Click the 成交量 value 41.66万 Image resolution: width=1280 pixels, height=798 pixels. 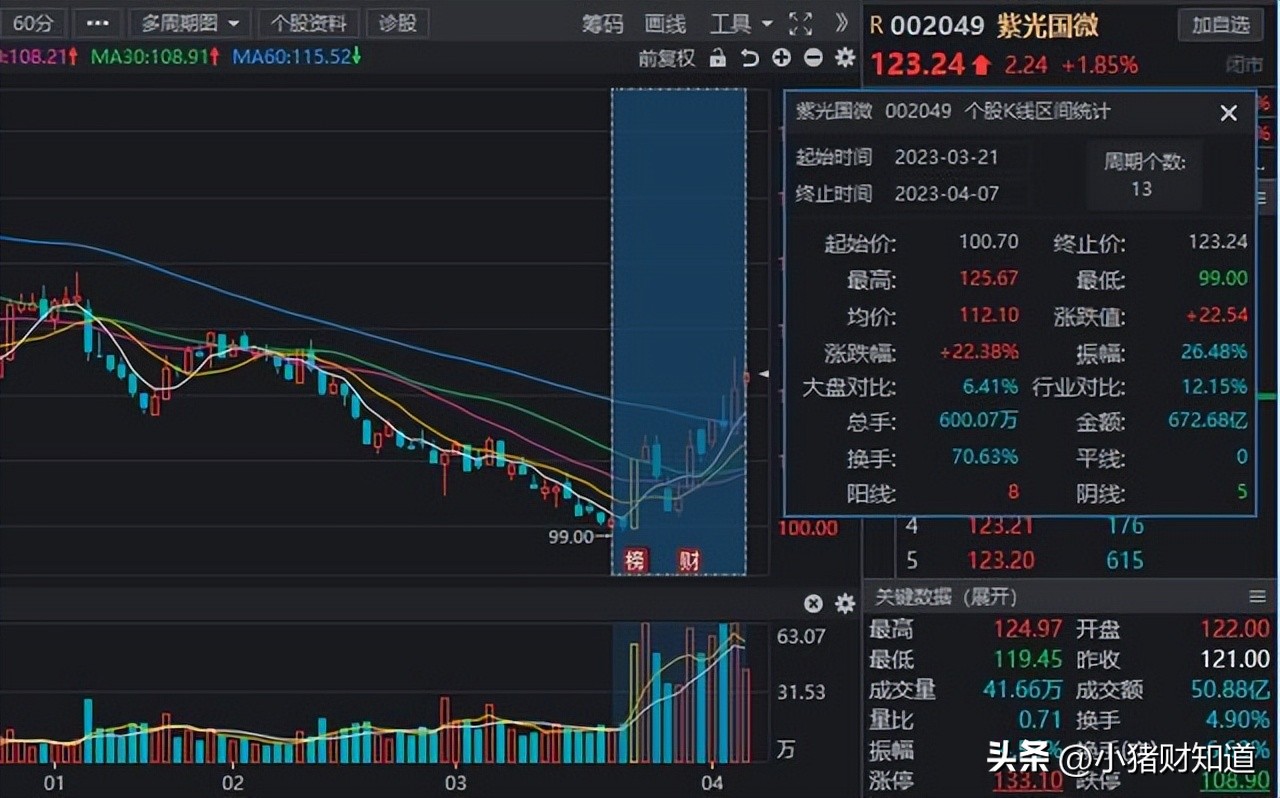[x=1022, y=689]
